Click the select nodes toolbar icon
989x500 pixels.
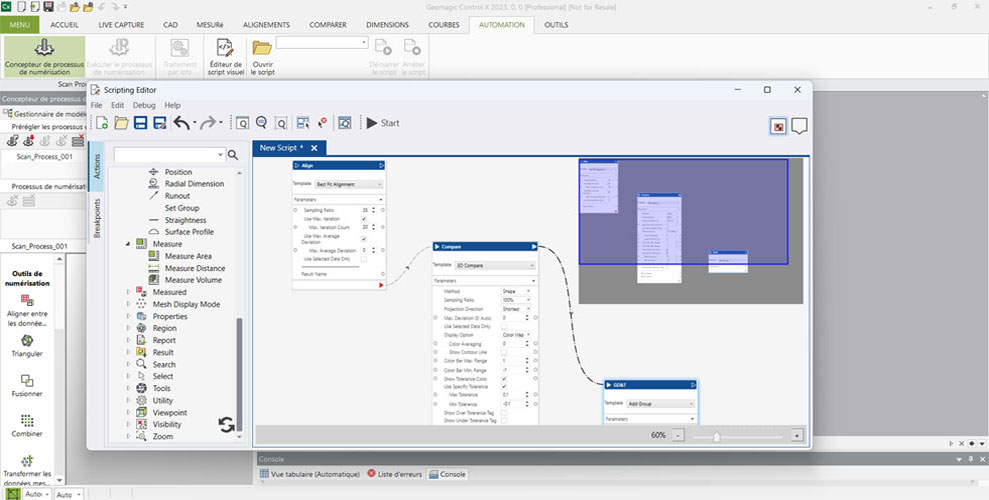point(303,123)
